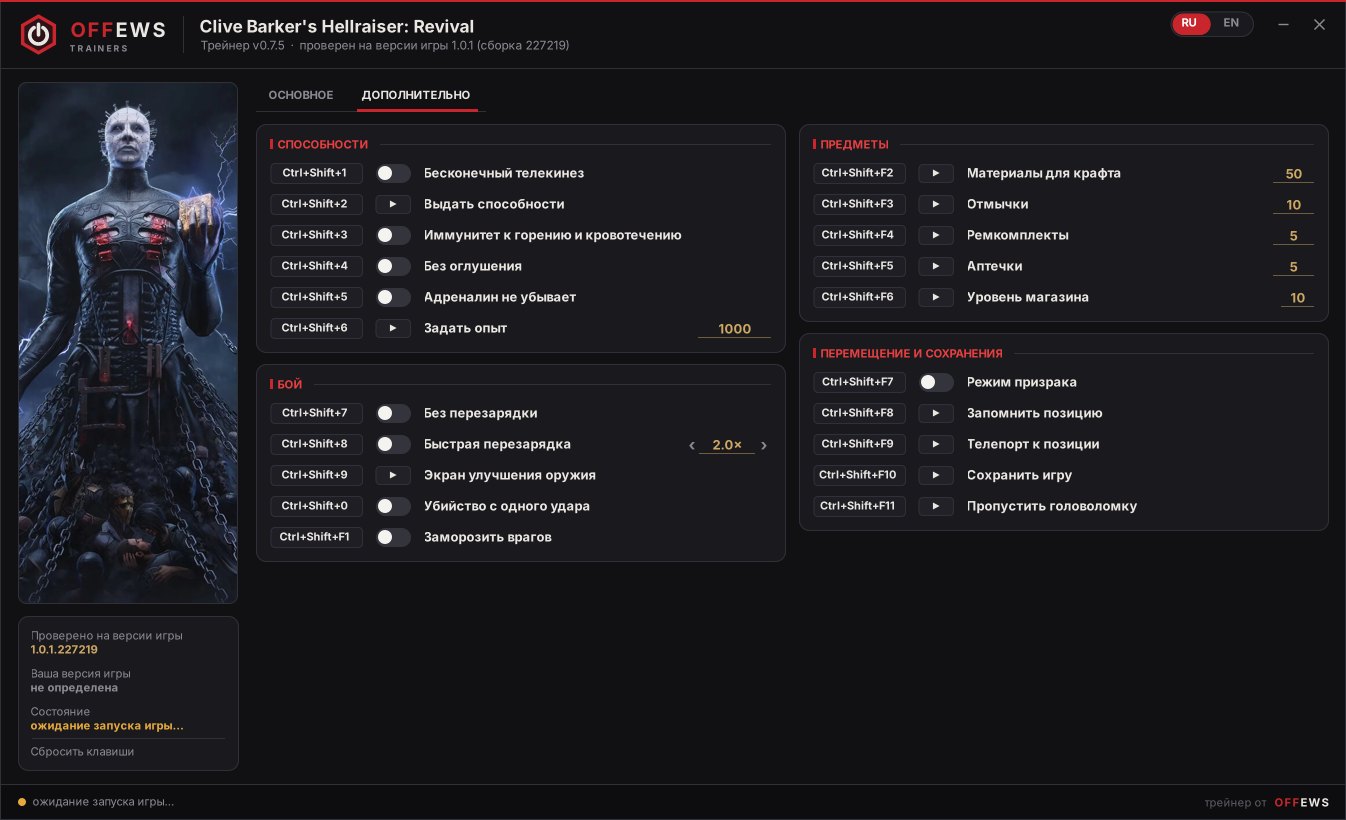The width and height of the screenshot is (1346, 820).
Task: Increase reload speed with right chevron
Action: [x=764, y=445]
